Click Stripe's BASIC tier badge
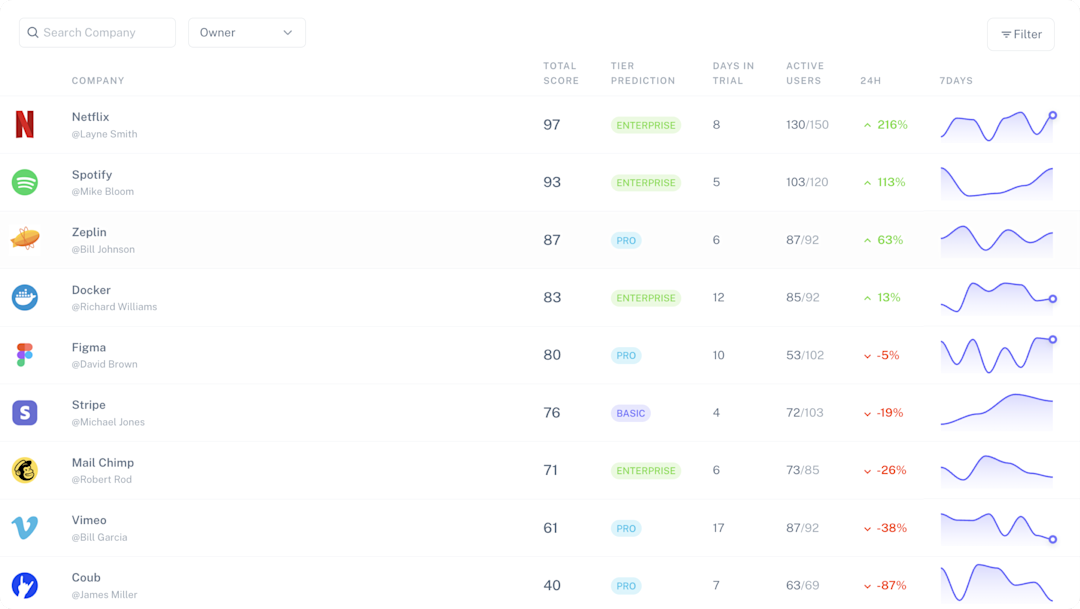 630,413
